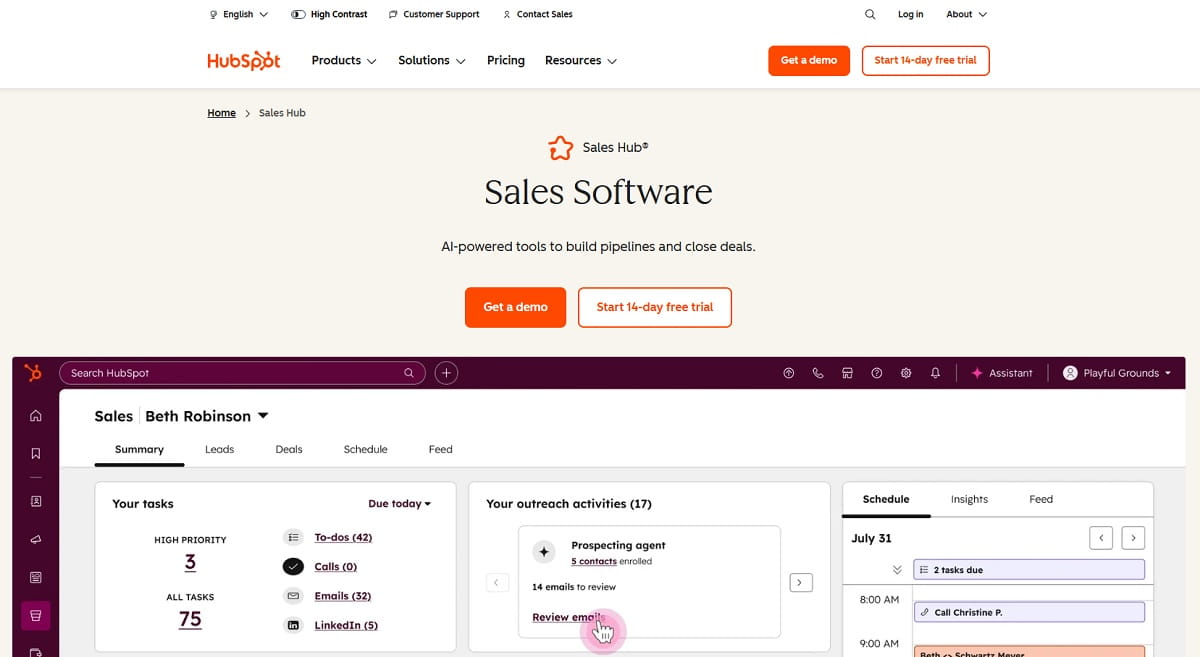Go to the next outreach activity arrow
The height and width of the screenshot is (657, 1200).
click(x=801, y=582)
